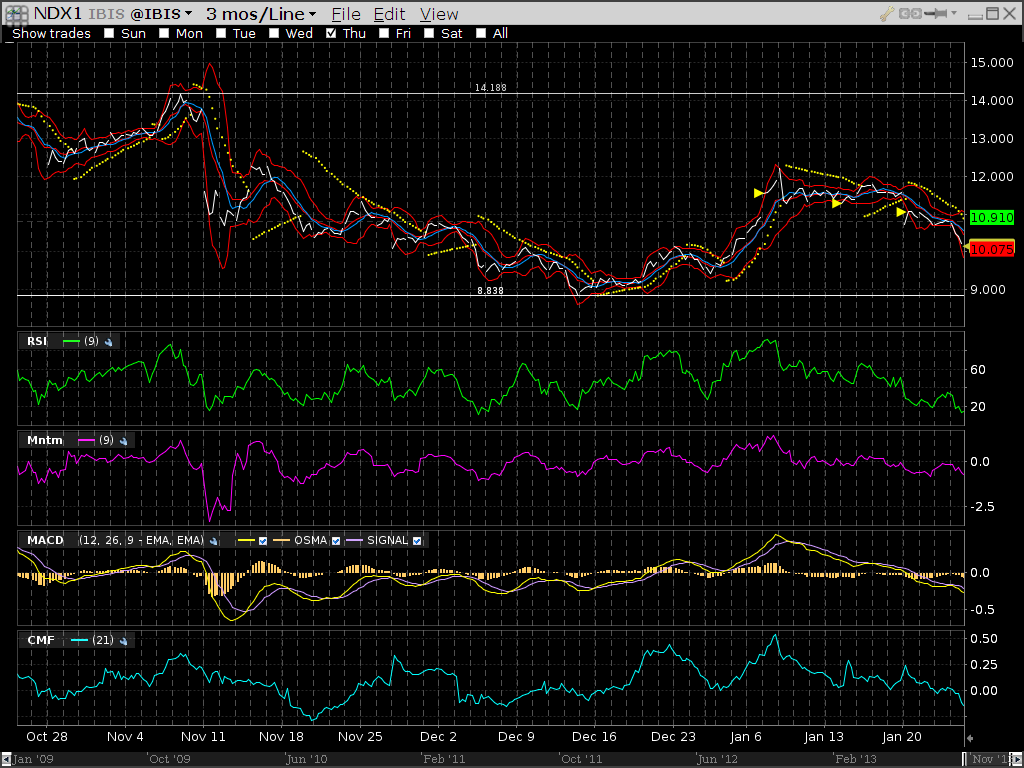Click the Mntm settings wrench icon

(x=123, y=441)
